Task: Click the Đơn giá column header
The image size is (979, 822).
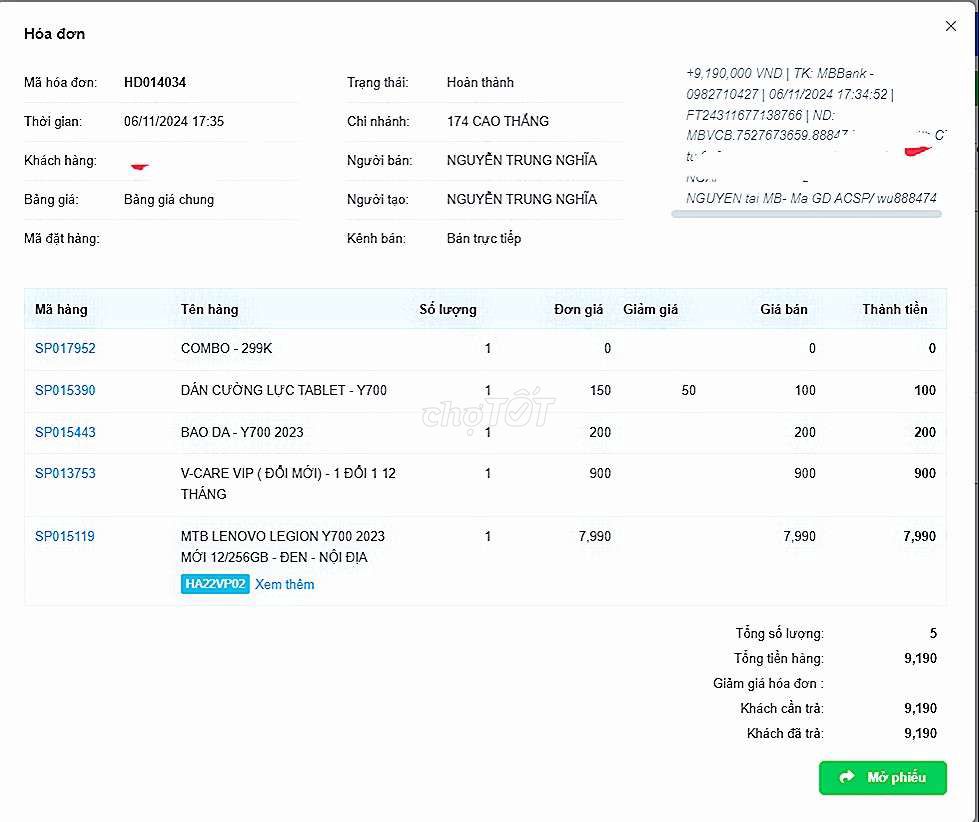Action: click(x=578, y=309)
